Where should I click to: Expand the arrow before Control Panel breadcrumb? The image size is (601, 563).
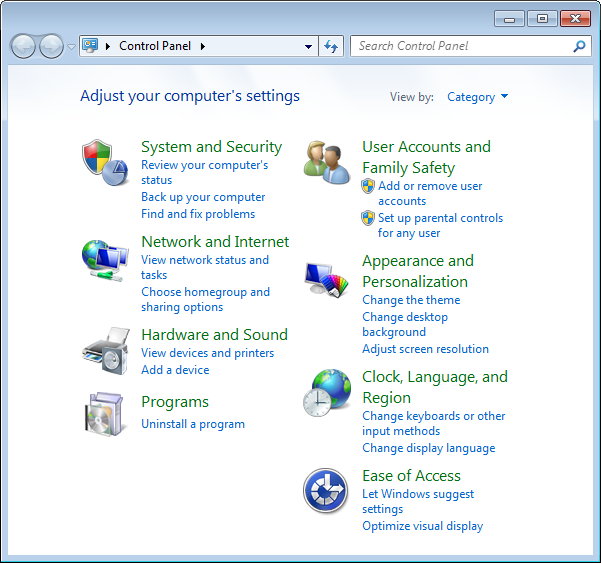(108, 46)
